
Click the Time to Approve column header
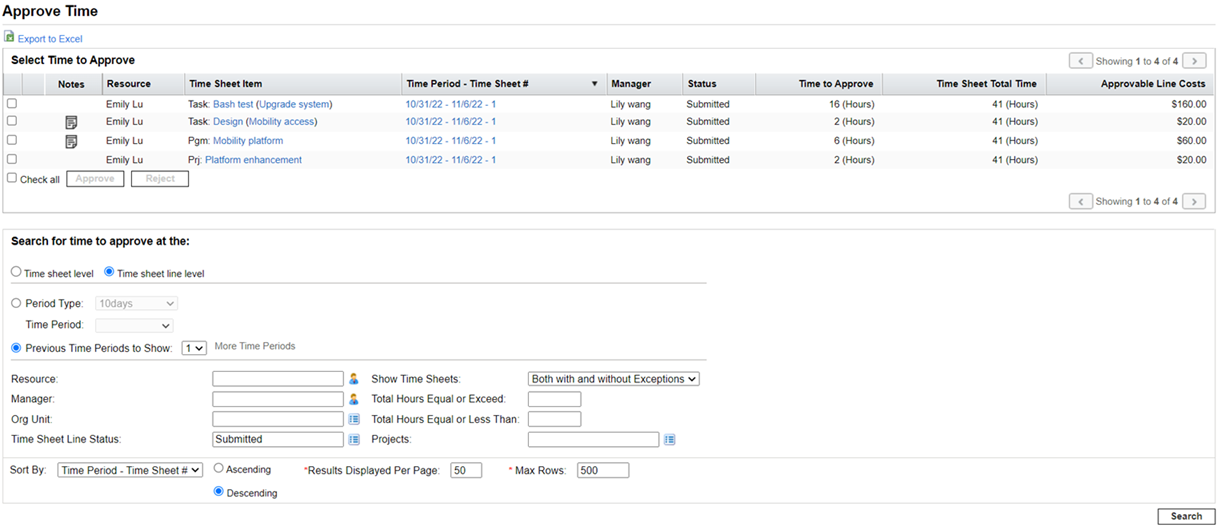coord(835,84)
